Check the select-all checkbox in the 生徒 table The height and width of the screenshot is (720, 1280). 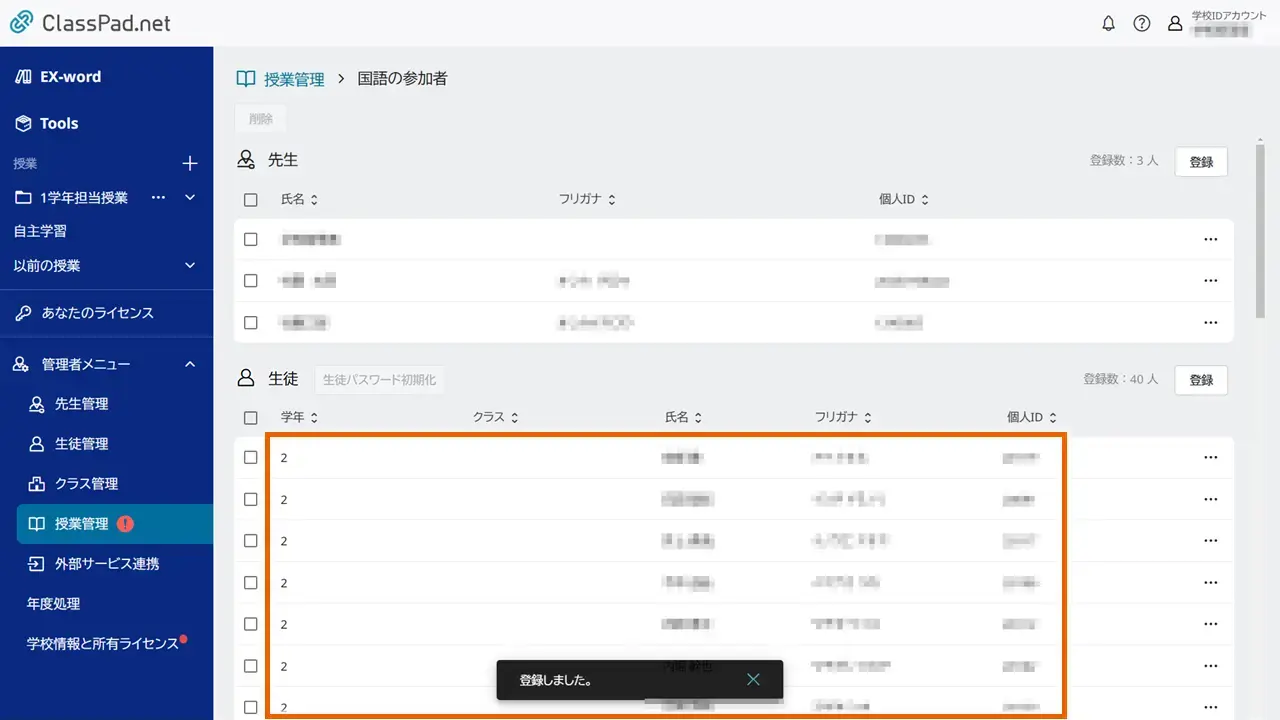[251, 417]
